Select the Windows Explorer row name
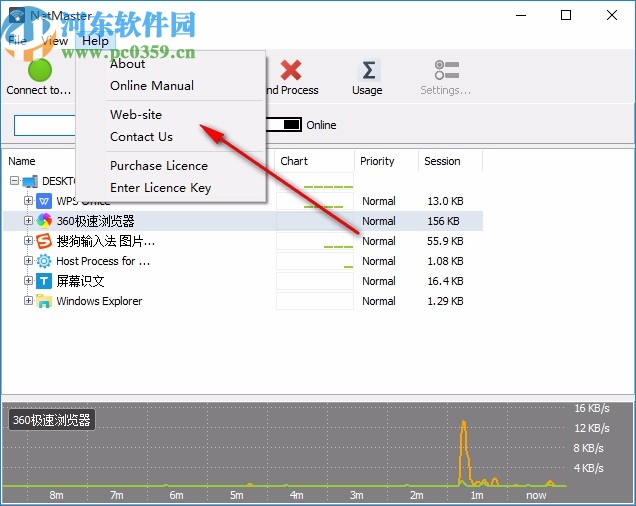Image resolution: width=636 pixels, height=506 pixels. tap(99, 301)
